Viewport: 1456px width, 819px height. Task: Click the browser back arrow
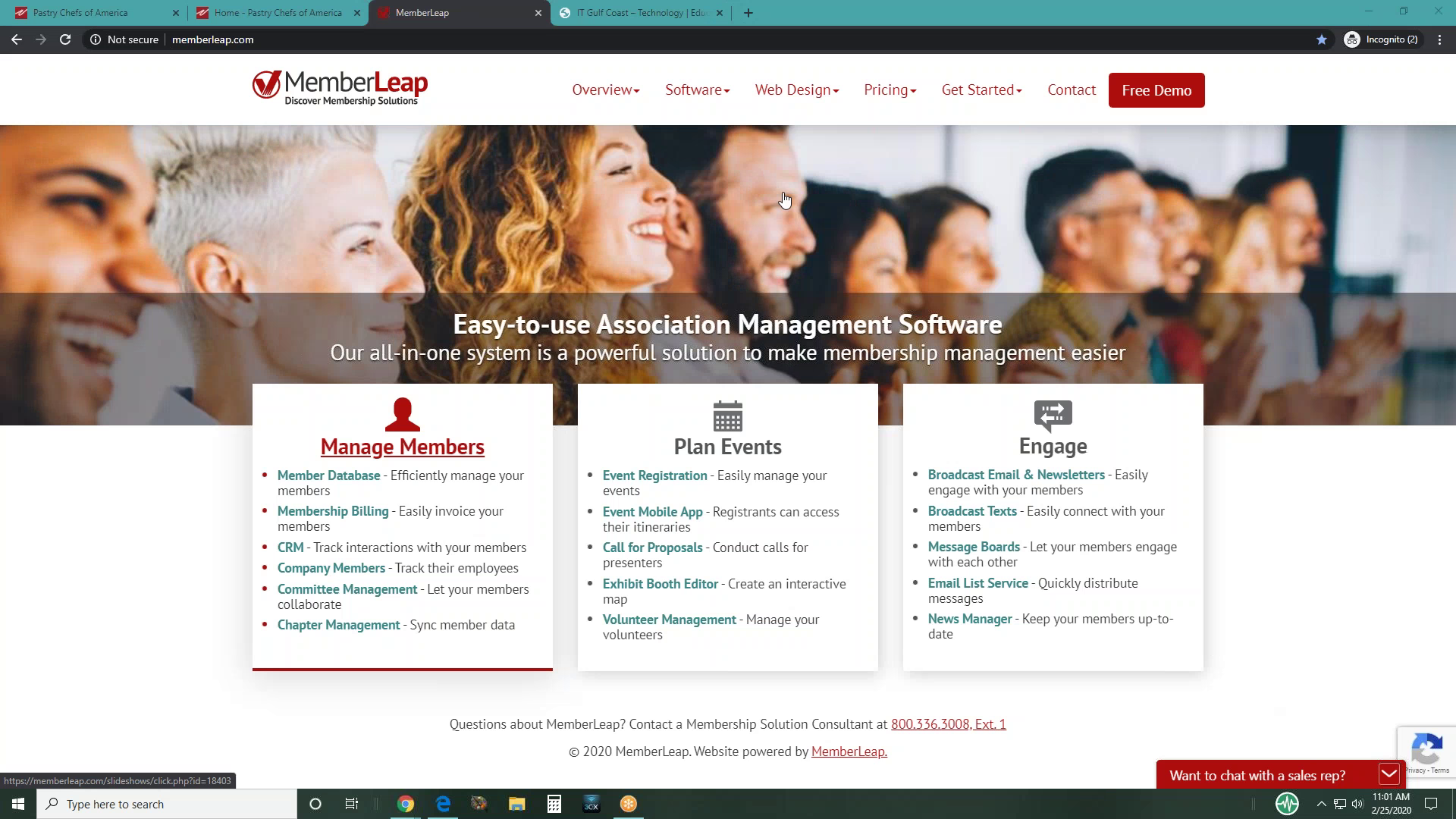17,39
